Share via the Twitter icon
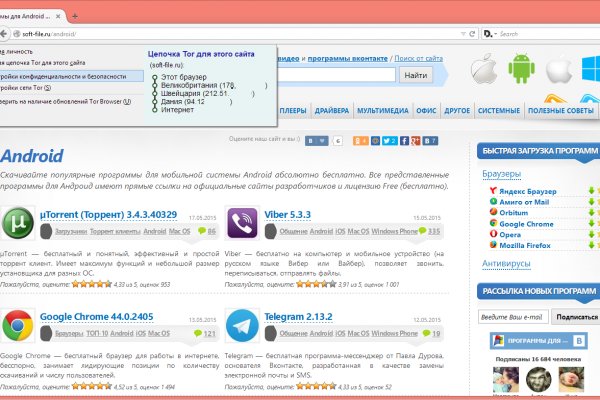 (x=389, y=141)
